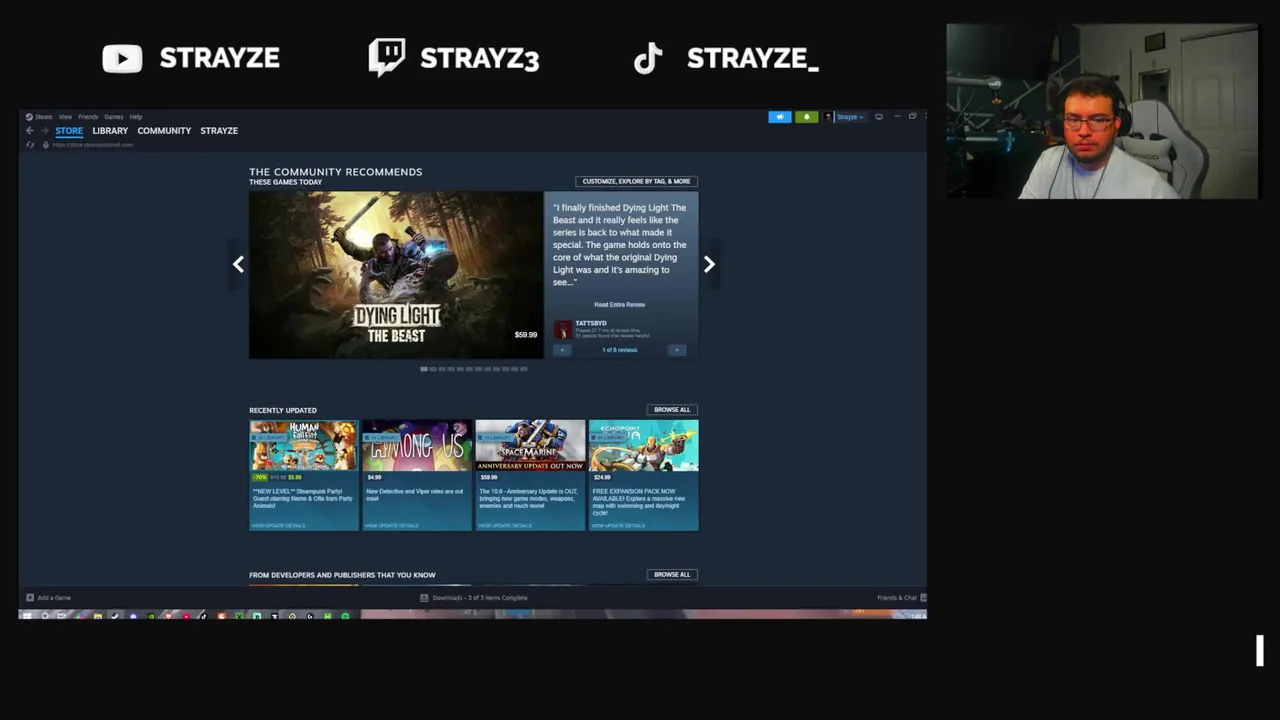This screenshot has width=1280, height=720.
Task: Click 'Downloads - 3 of 3 Items Complete'
Action: tap(480, 598)
